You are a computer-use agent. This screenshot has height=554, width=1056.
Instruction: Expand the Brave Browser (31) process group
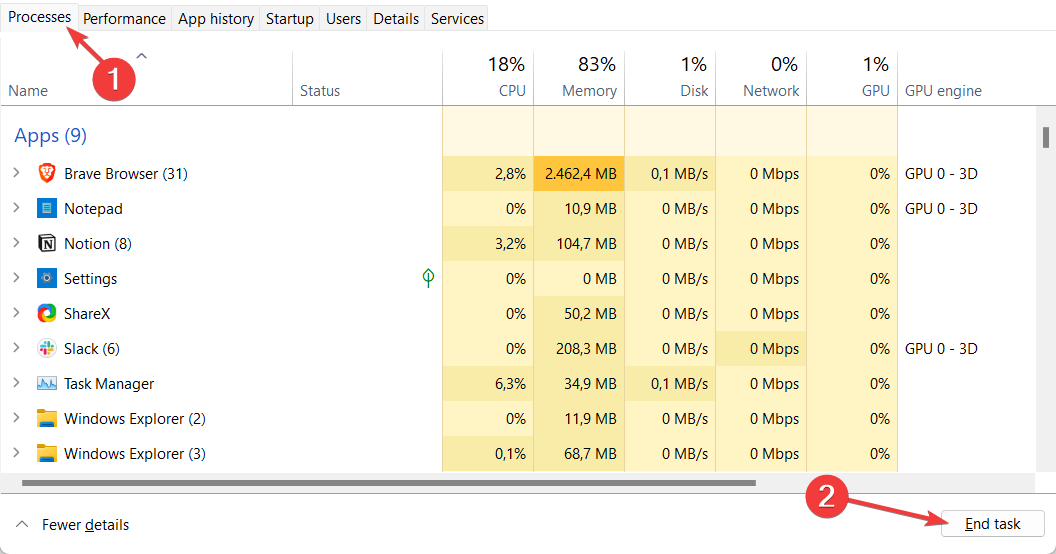16,173
